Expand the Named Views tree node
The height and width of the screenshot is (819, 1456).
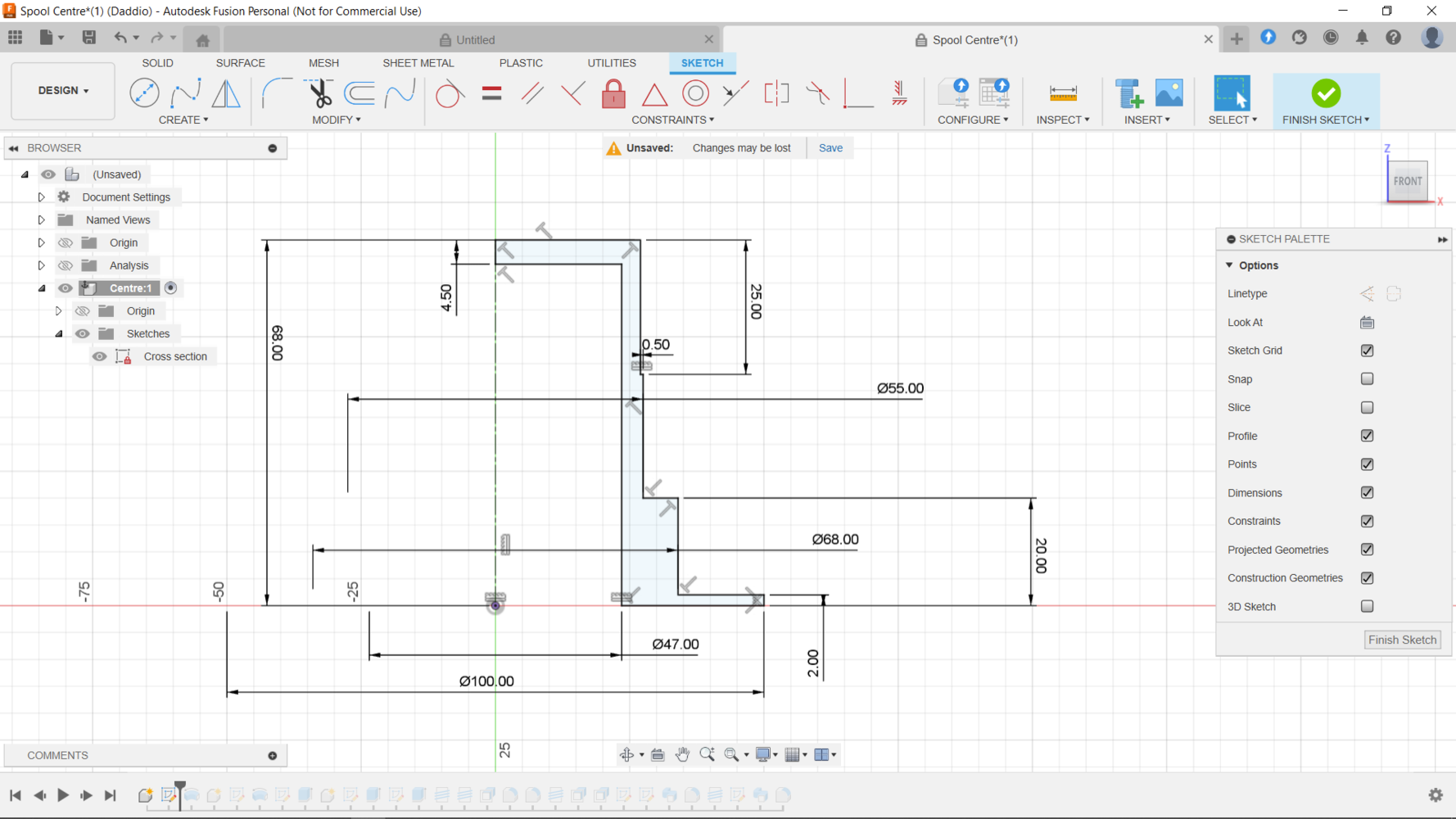[x=41, y=219]
